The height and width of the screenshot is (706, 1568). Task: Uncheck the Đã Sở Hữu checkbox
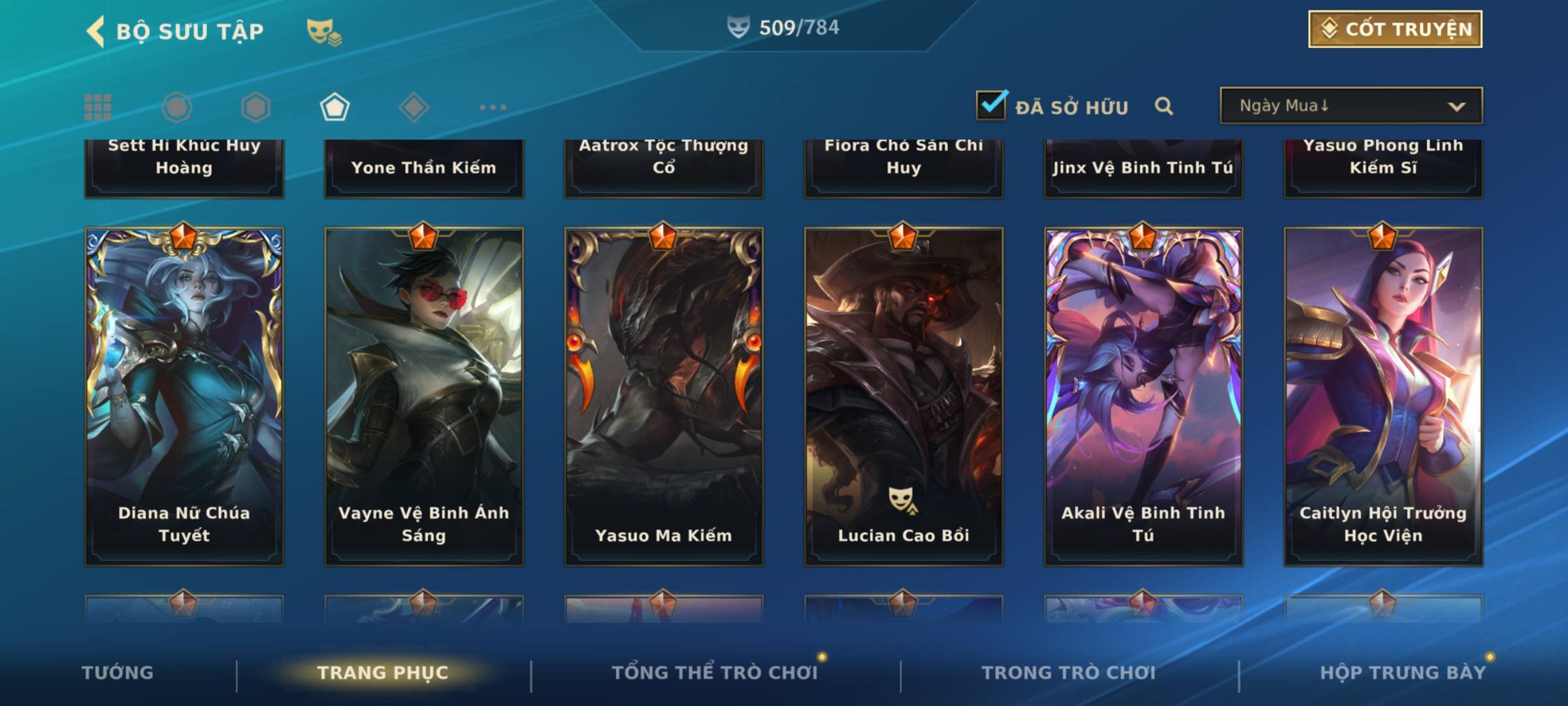click(x=991, y=105)
